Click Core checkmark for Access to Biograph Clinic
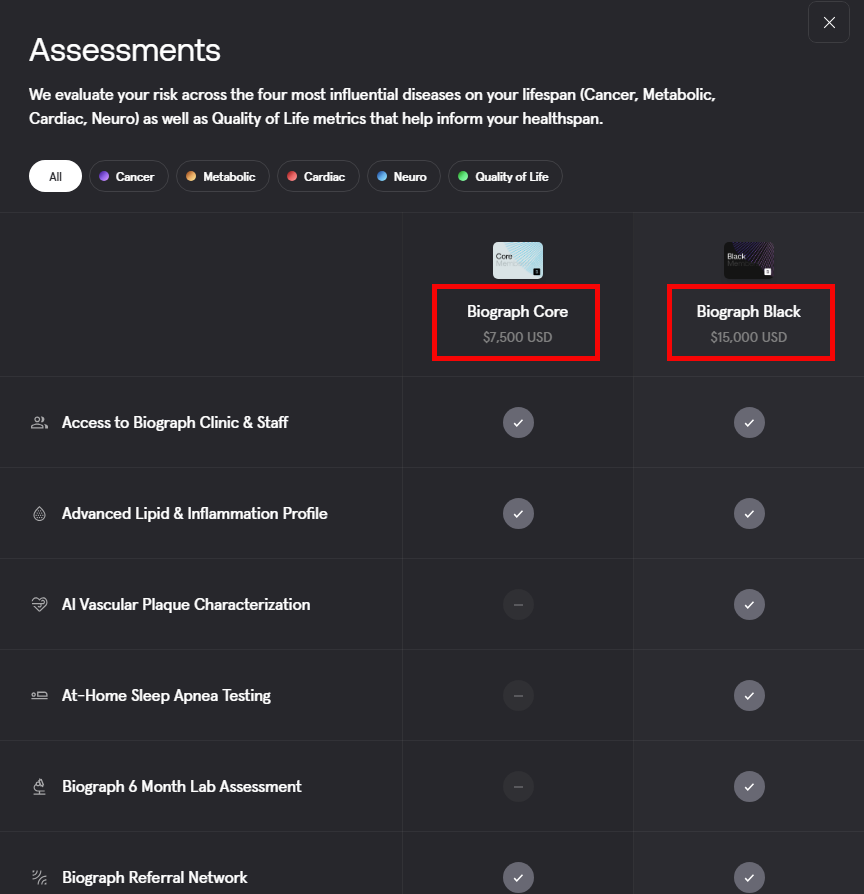864x894 pixels. (x=518, y=422)
